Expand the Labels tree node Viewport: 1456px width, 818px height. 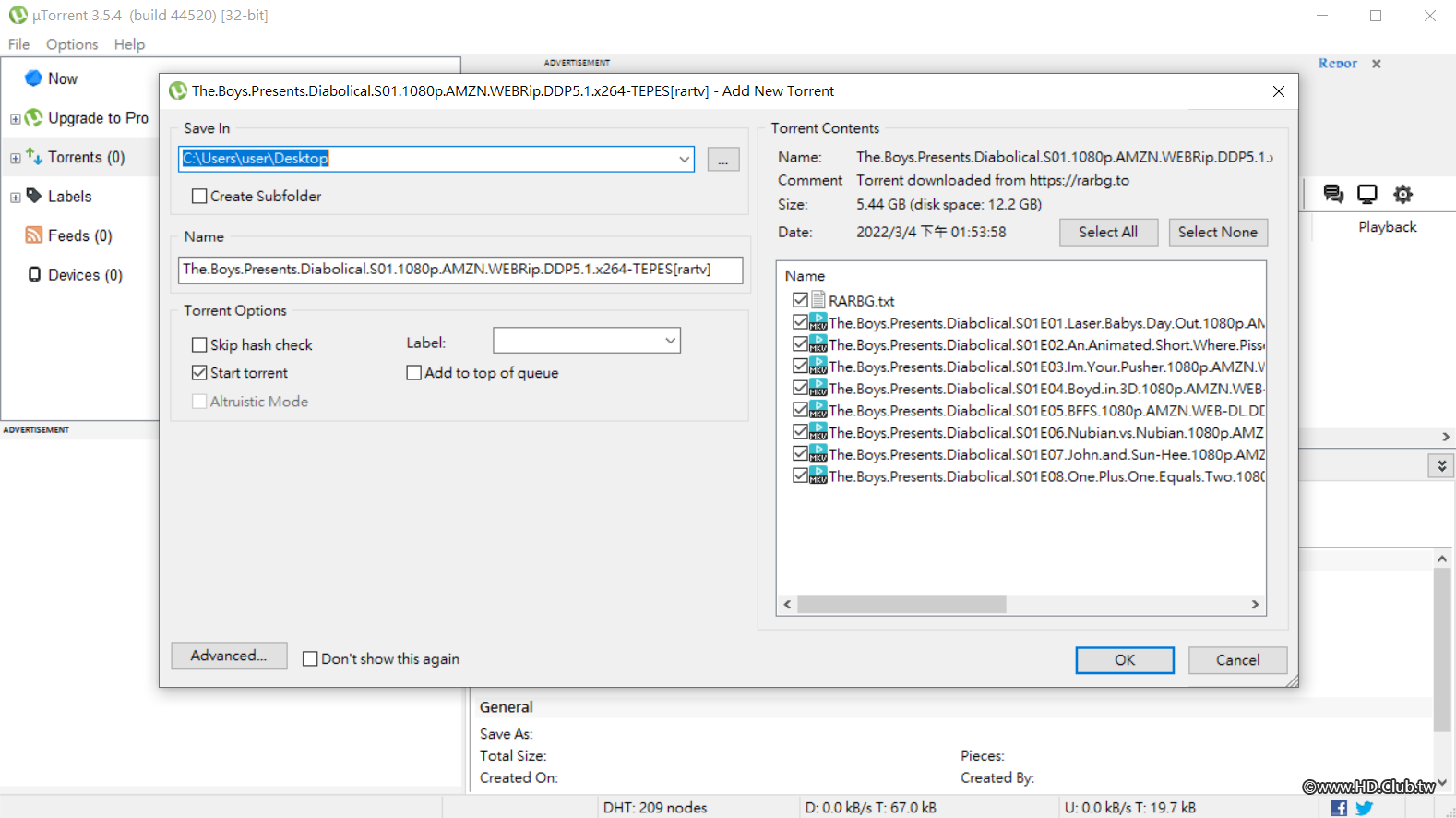[15, 198]
